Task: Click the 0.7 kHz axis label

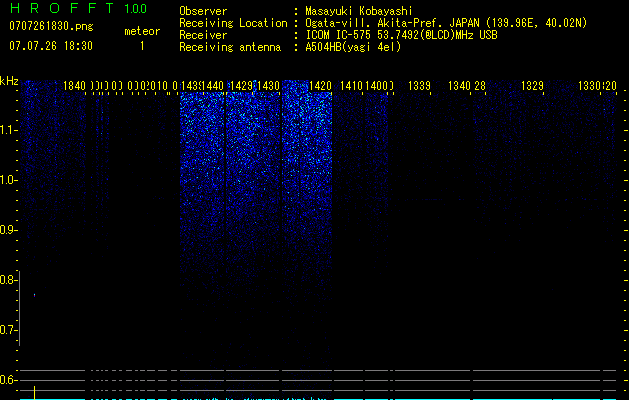Action: (x=8, y=330)
